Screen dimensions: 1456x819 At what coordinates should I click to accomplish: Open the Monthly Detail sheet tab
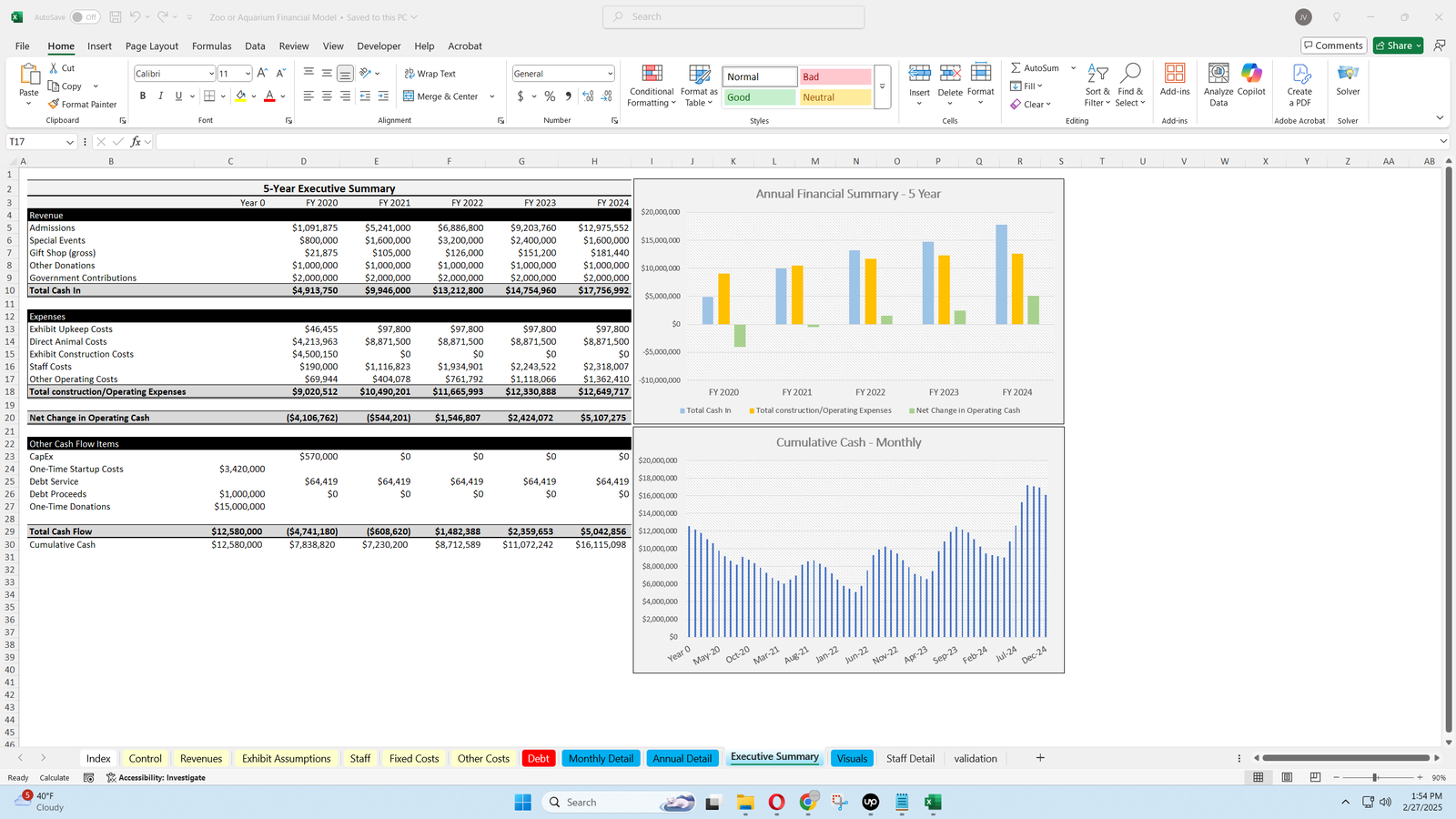(x=601, y=759)
